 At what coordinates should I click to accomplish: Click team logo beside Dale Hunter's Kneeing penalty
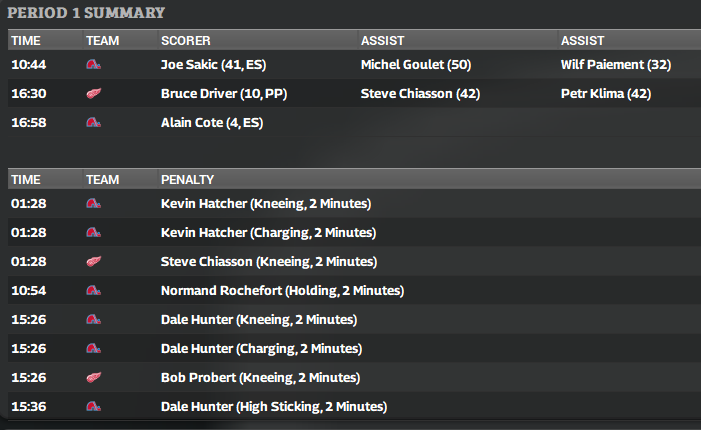coord(94,320)
